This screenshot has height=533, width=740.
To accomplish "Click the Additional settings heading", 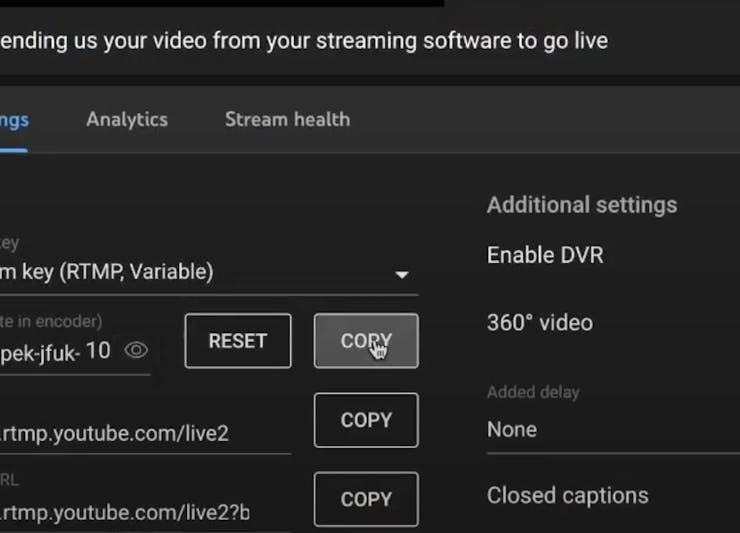I will [582, 205].
